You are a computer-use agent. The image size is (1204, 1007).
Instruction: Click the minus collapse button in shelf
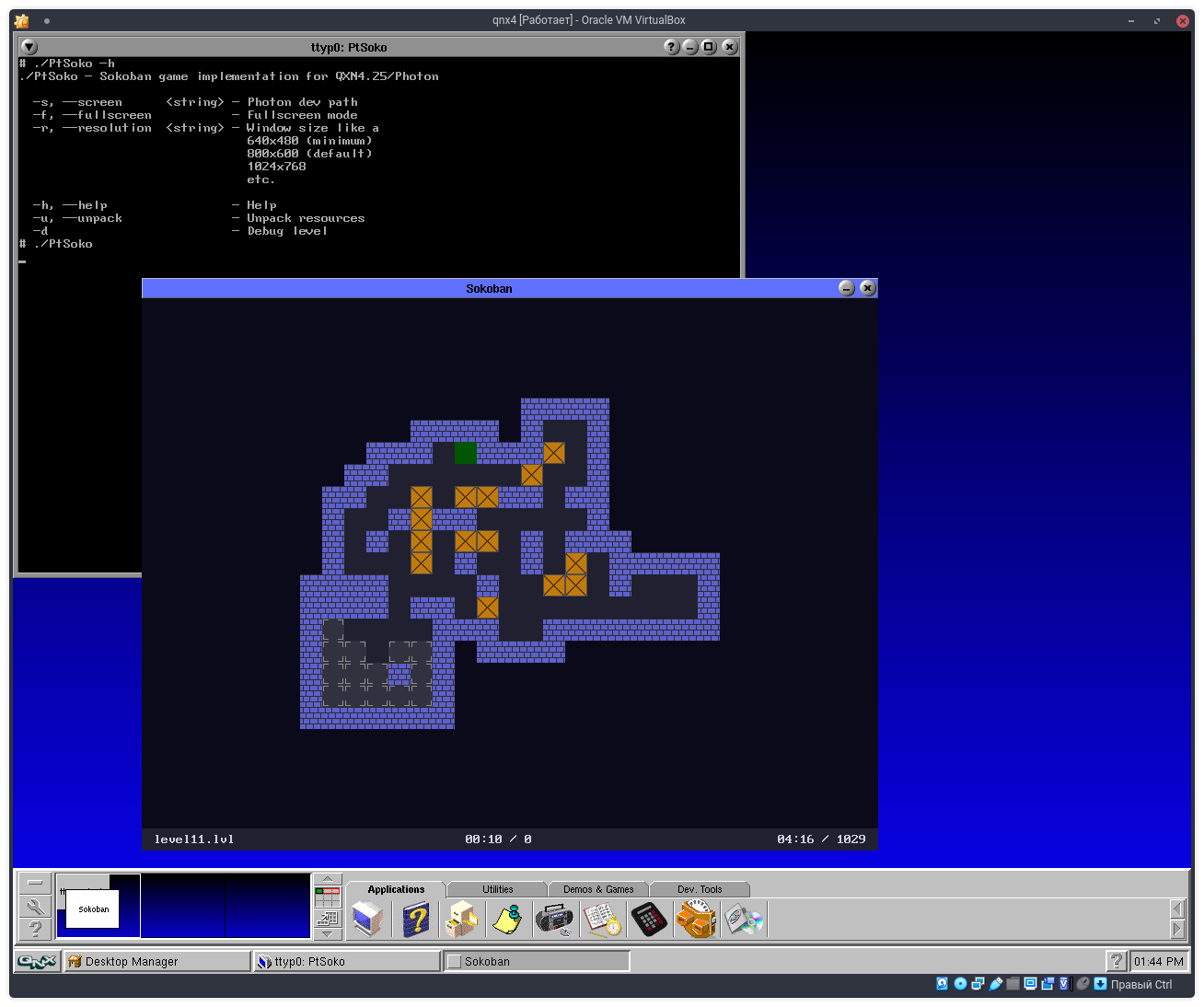(x=35, y=883)
